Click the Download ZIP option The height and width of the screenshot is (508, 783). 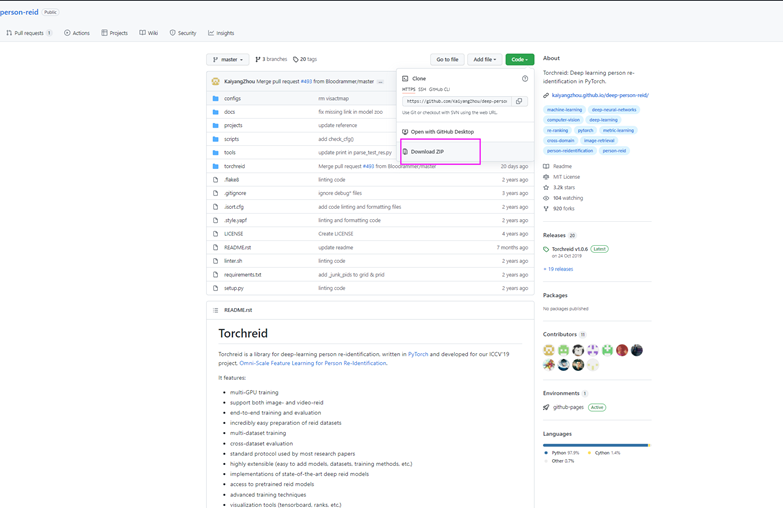click(x=440, y=151)
